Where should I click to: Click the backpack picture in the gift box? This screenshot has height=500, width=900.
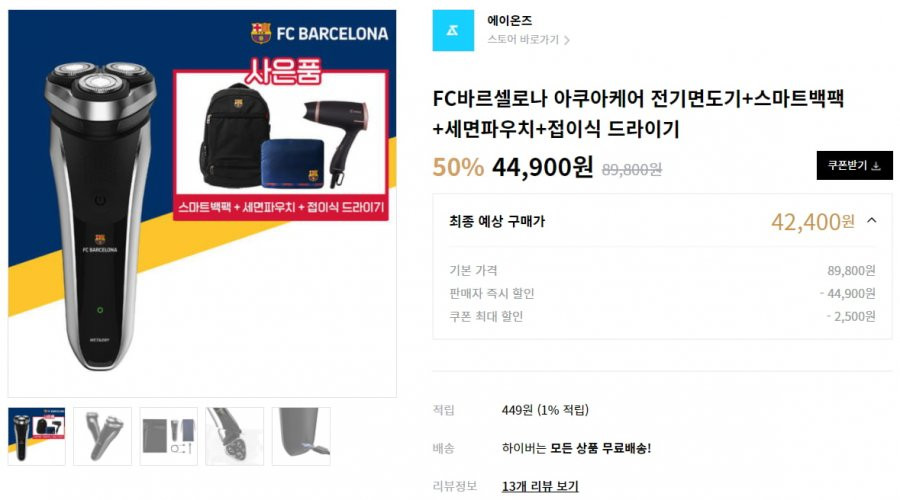click(x=234, y=136)
